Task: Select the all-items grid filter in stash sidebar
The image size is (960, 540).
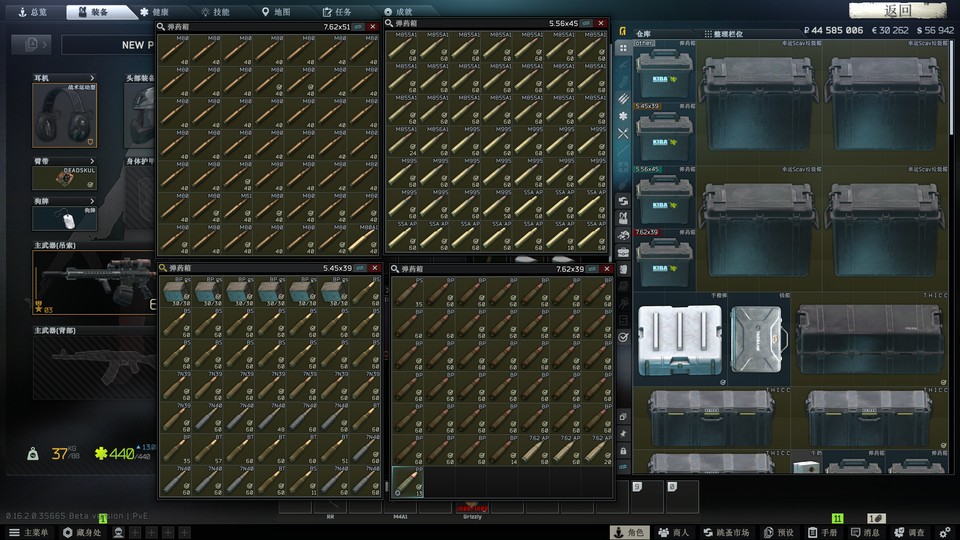Action: pos(623,48)
